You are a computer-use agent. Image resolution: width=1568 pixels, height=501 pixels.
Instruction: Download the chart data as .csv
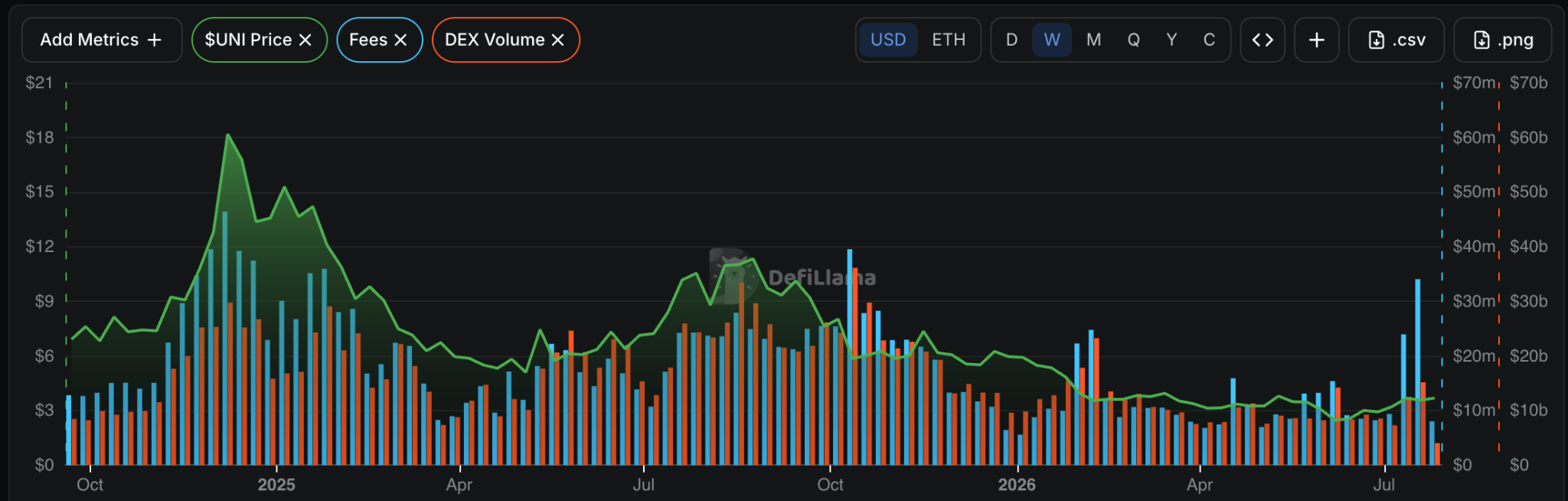point(1396,40)
